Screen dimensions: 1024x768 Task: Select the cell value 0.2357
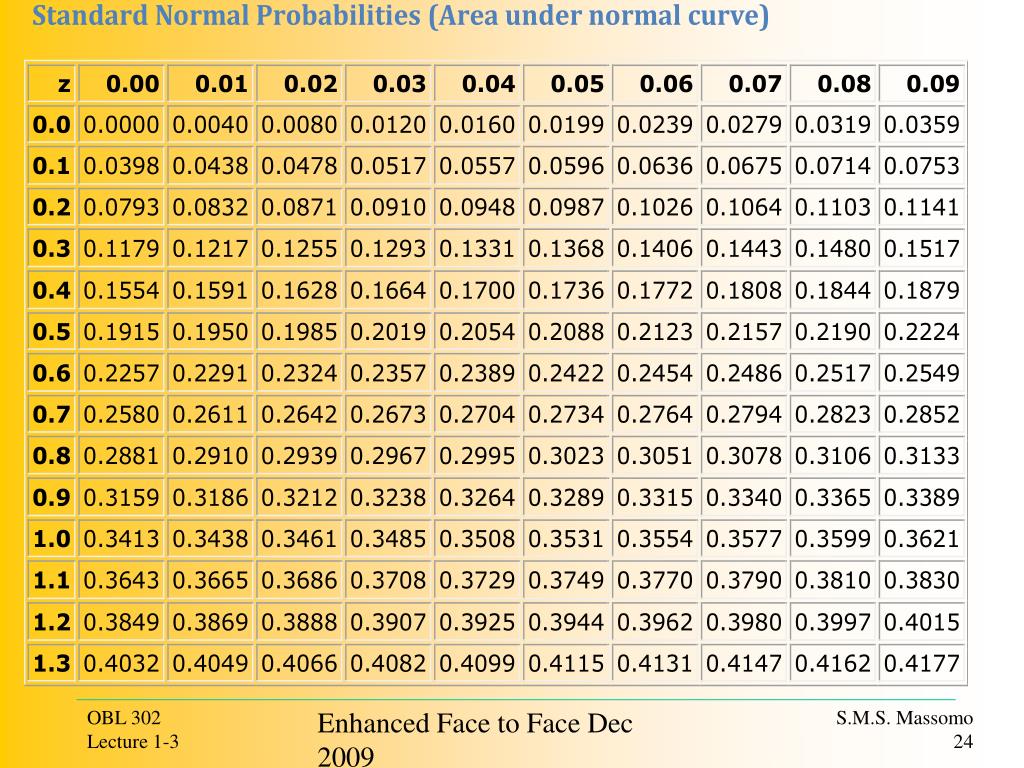pos(389,374)
